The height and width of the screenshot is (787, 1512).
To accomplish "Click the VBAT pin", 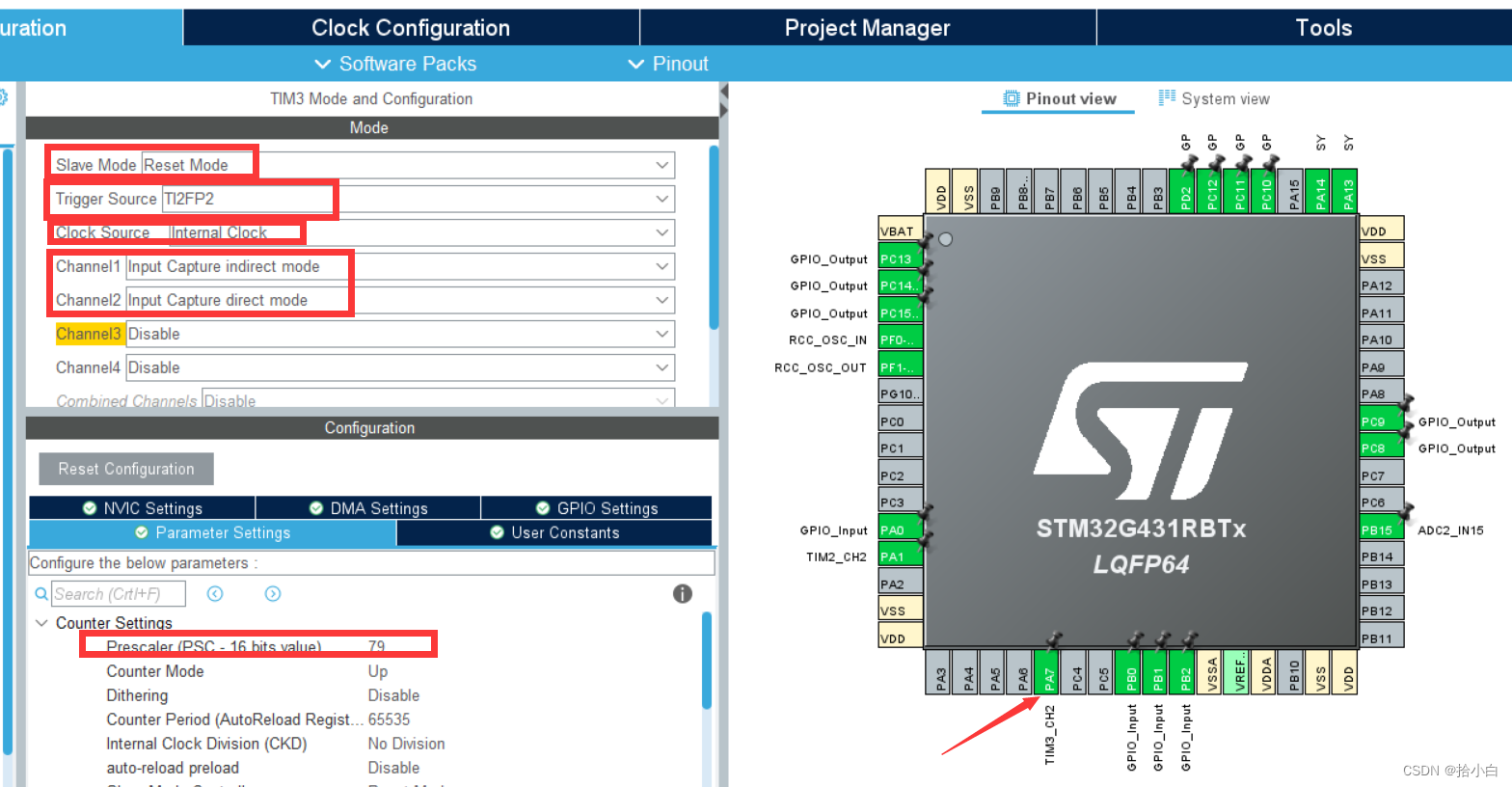I will (901, 231).
